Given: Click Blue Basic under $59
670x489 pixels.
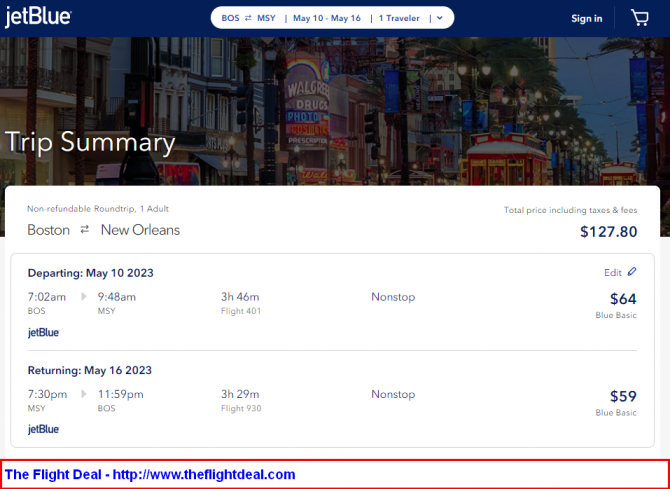Looking at the screenshot, I should point(616,413).
